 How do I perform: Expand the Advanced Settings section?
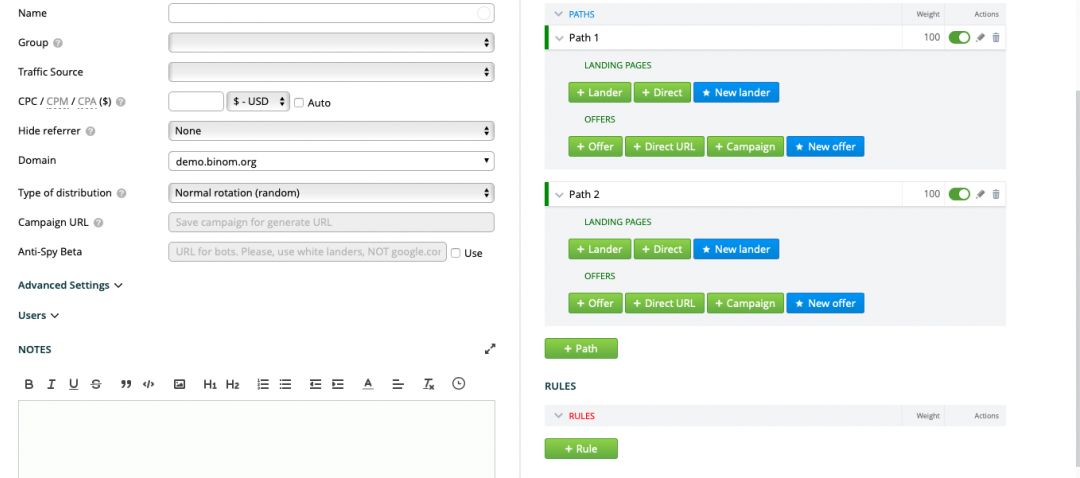[70, 285]
